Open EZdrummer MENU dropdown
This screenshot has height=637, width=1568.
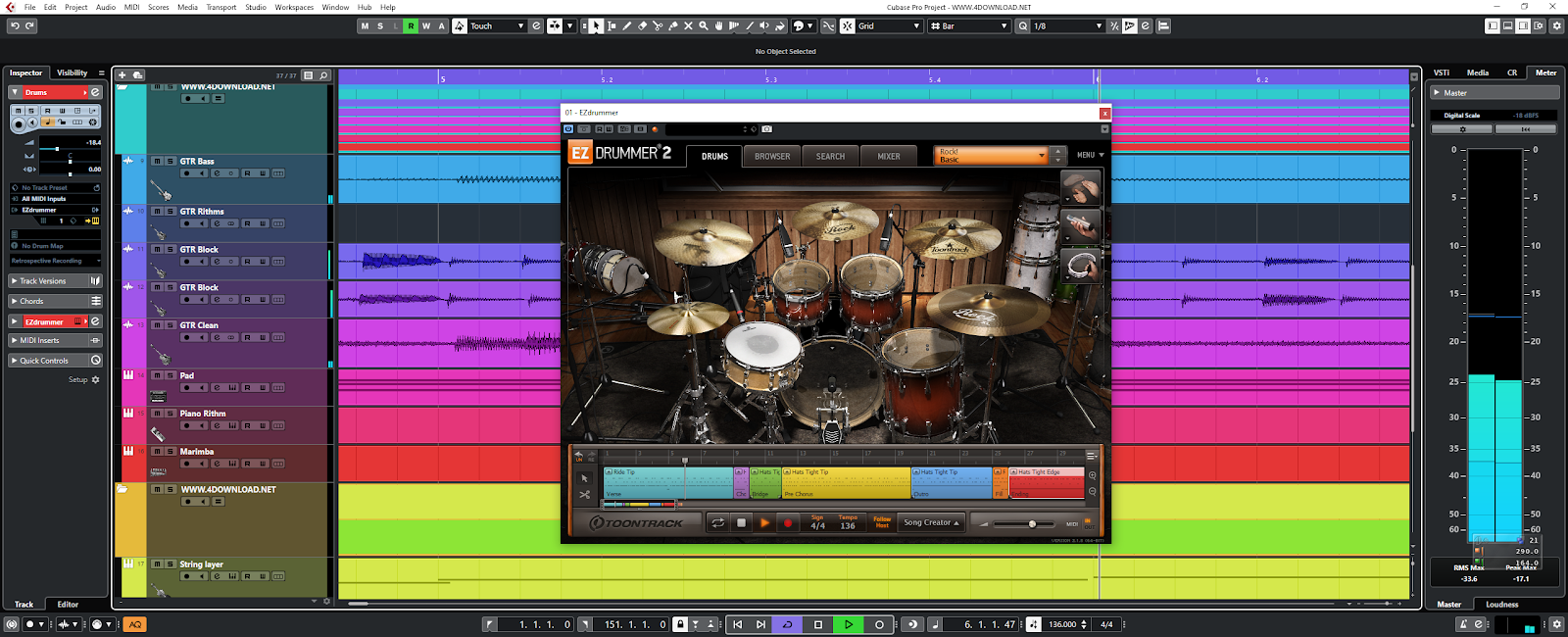point(1090,155)
